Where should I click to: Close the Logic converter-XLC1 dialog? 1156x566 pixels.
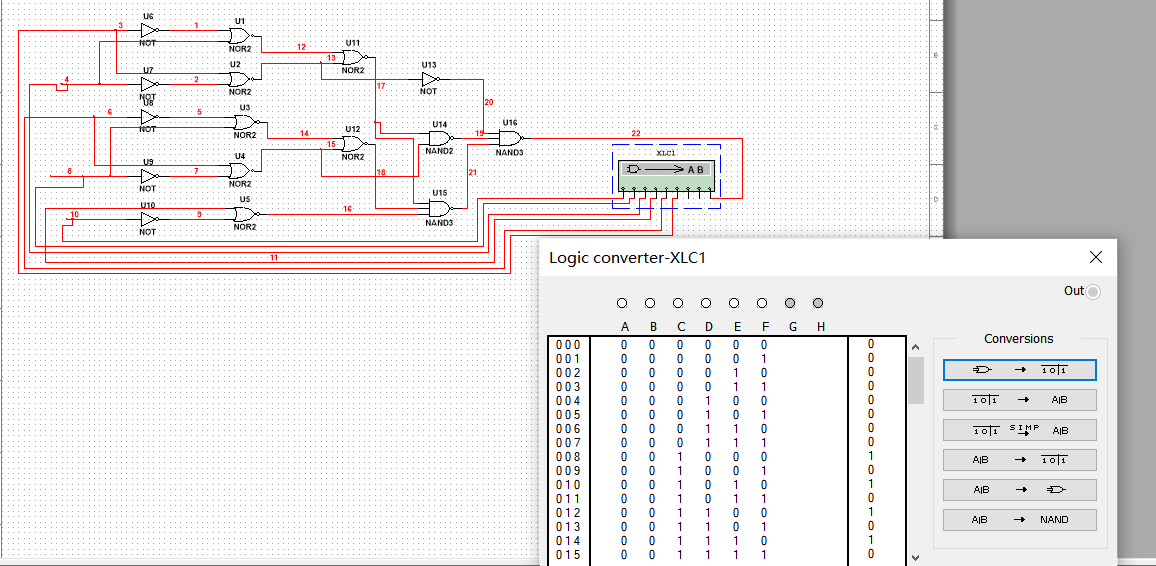point(1096,257)
